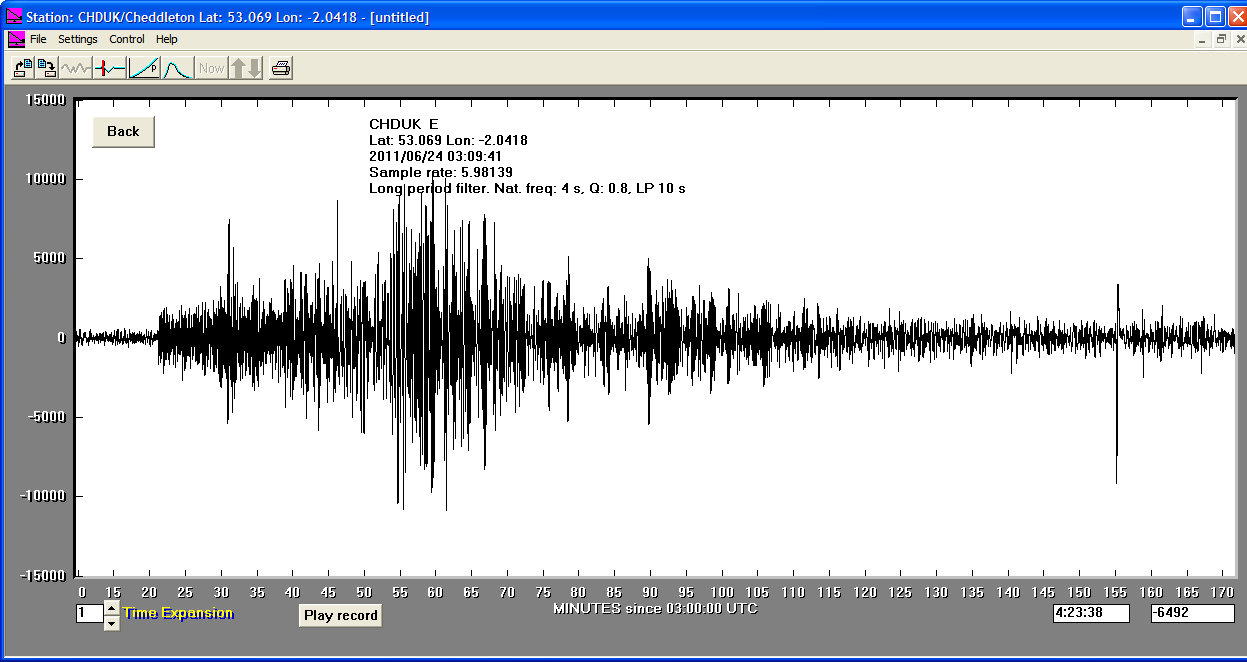The width and height of the screenshot is (1247, 662).
Task: Click the red event marker trace icon
Action: tap(110, 68)
